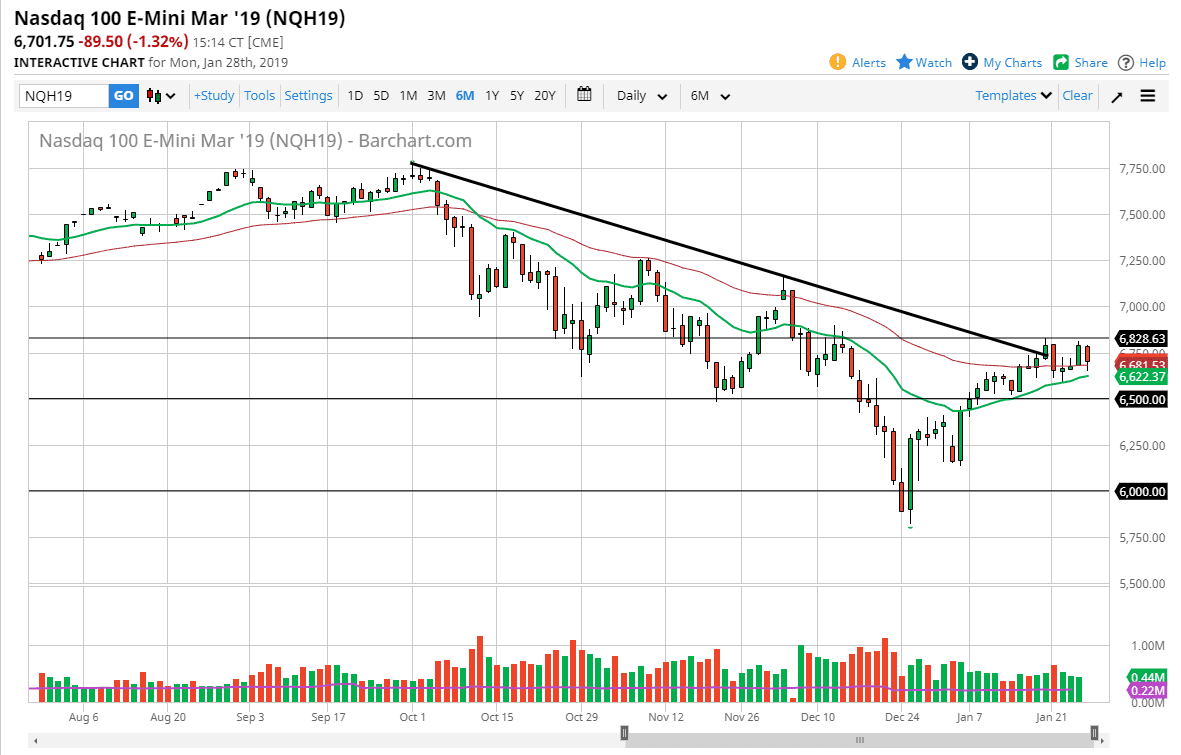The height and width of the screenshot is (755, 1181).
Task: Open the 6M range dropdown
Action: 709,95
